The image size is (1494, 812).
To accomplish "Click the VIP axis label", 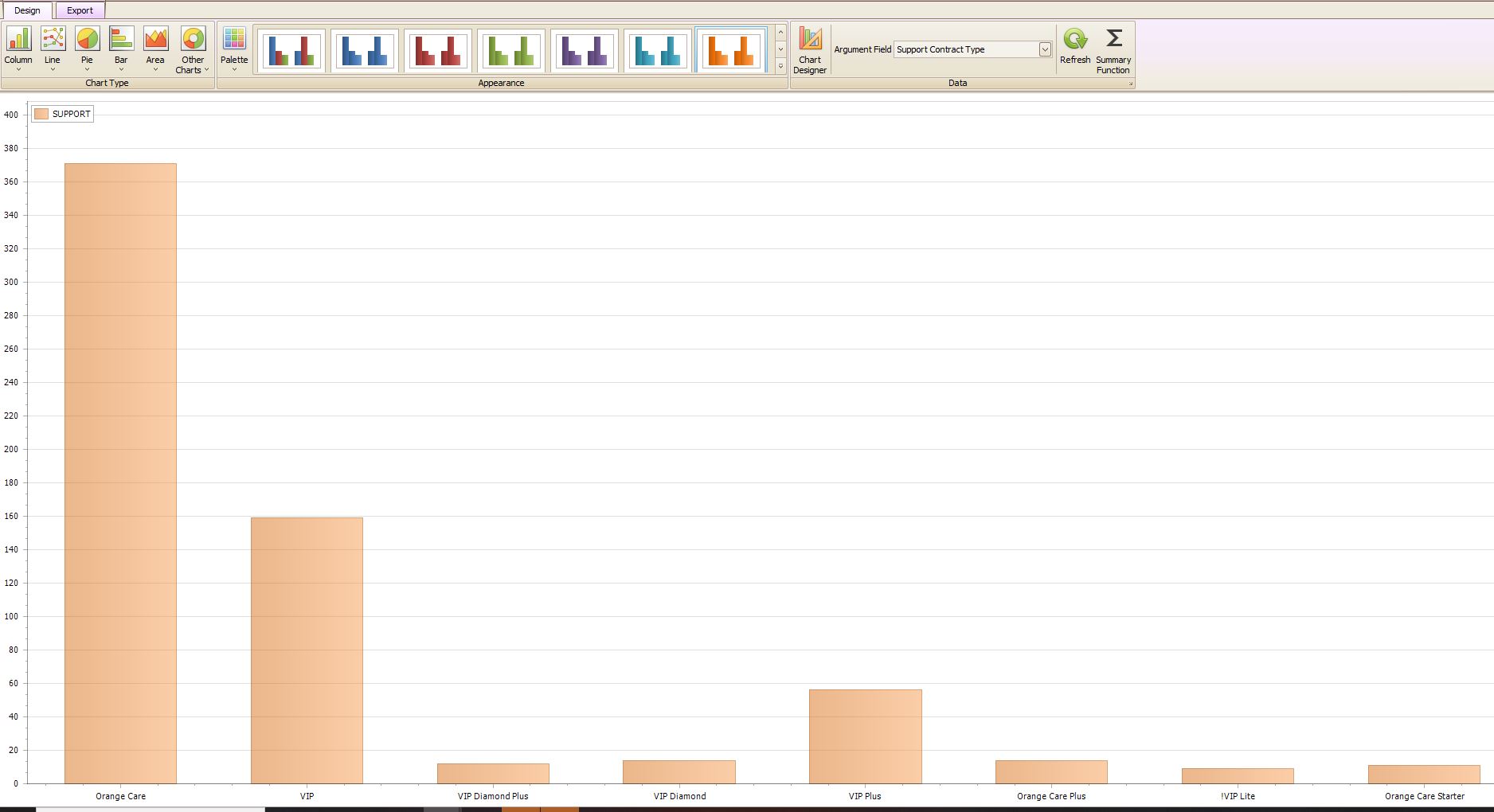I will point(307,796).
